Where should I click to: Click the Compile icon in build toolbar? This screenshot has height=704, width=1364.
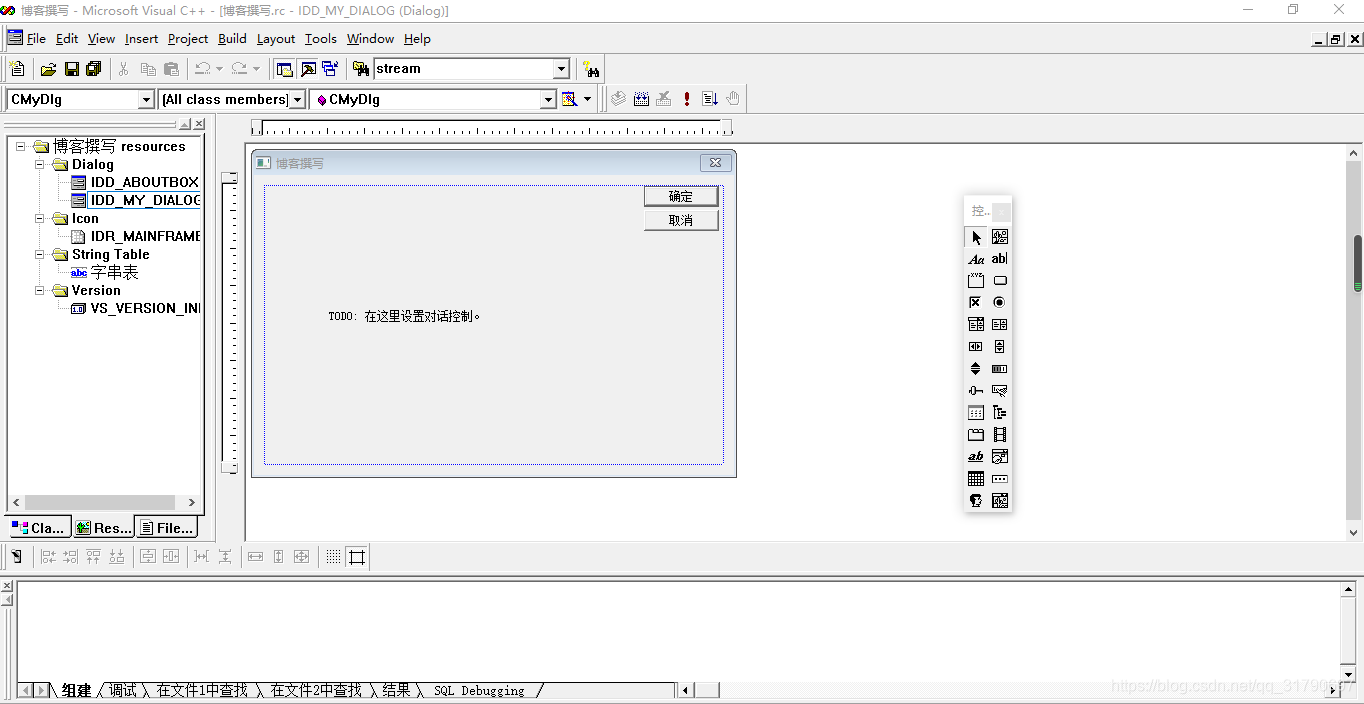click(x=619, y=99)
